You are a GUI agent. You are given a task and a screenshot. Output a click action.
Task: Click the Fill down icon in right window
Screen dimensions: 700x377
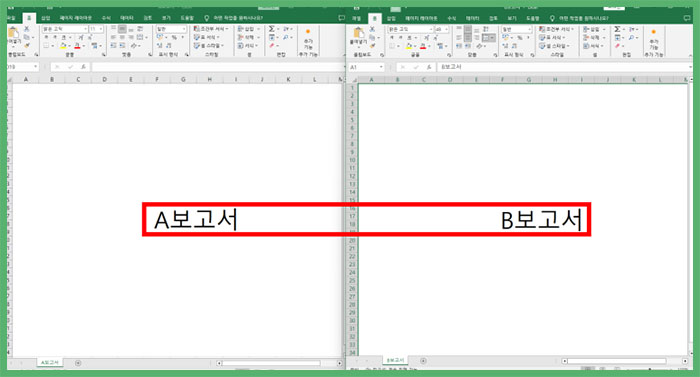click(617, 38)
